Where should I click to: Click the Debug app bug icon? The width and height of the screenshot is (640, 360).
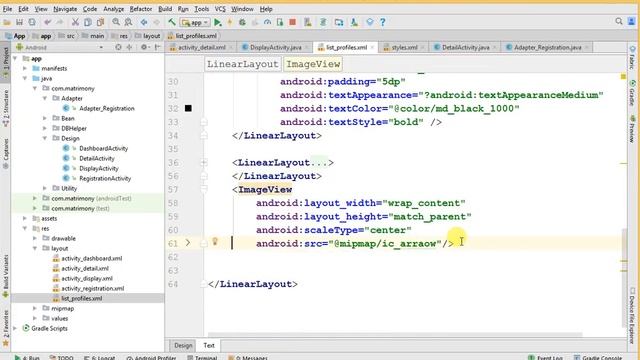pyautogui.click(x=242, y=22)
